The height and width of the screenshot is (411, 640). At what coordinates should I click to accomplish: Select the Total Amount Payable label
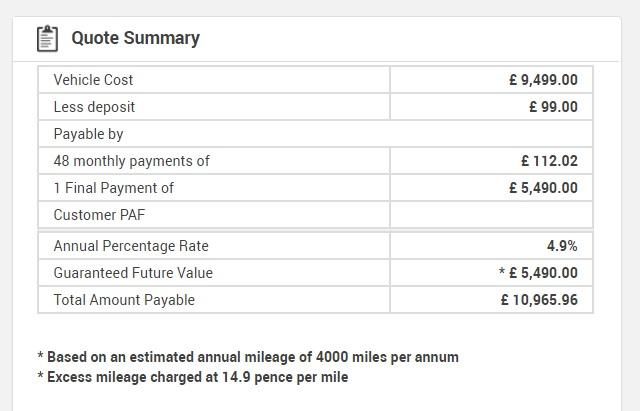[124, 300]
